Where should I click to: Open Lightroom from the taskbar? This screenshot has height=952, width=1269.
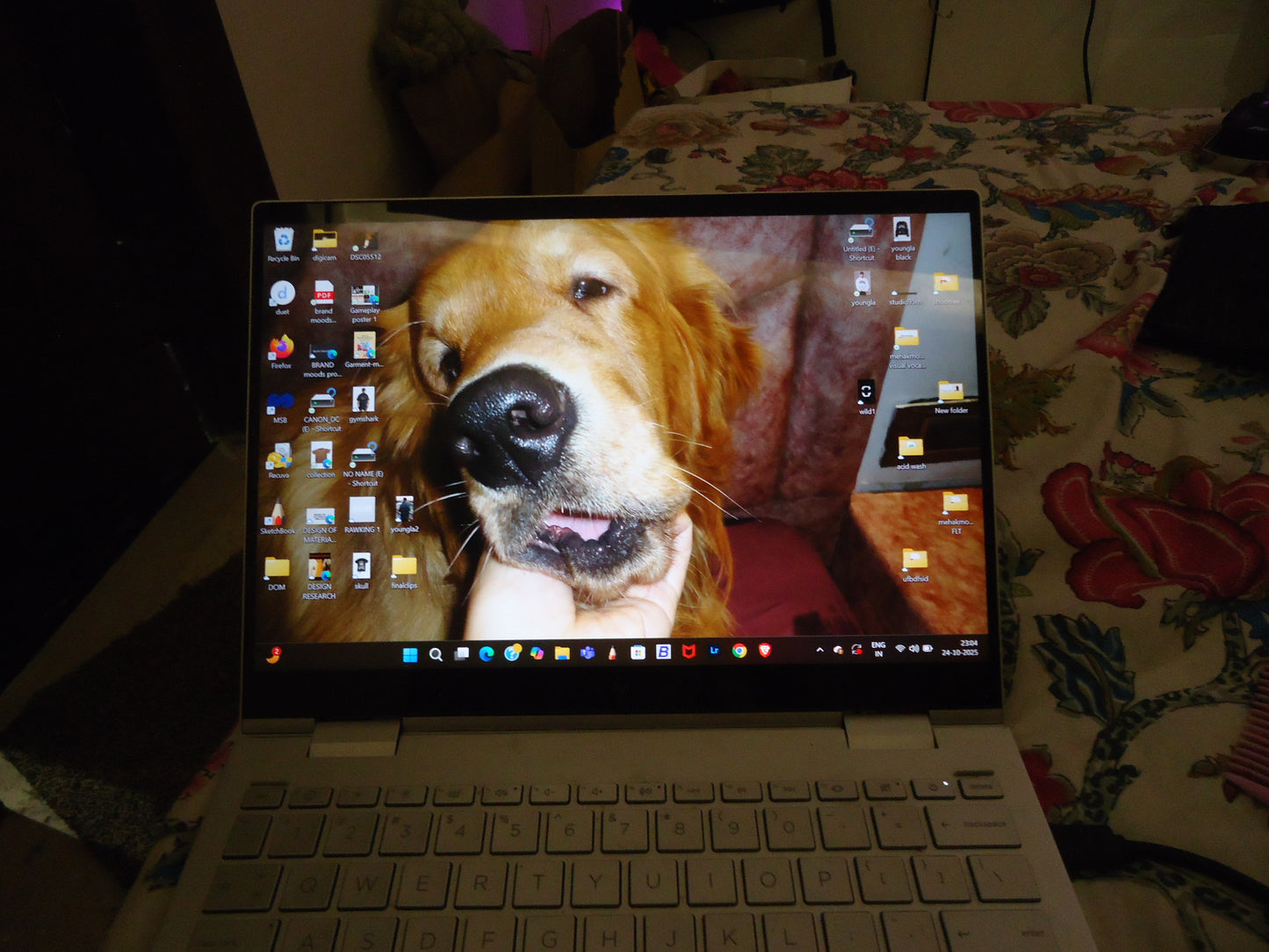point(714,651)
